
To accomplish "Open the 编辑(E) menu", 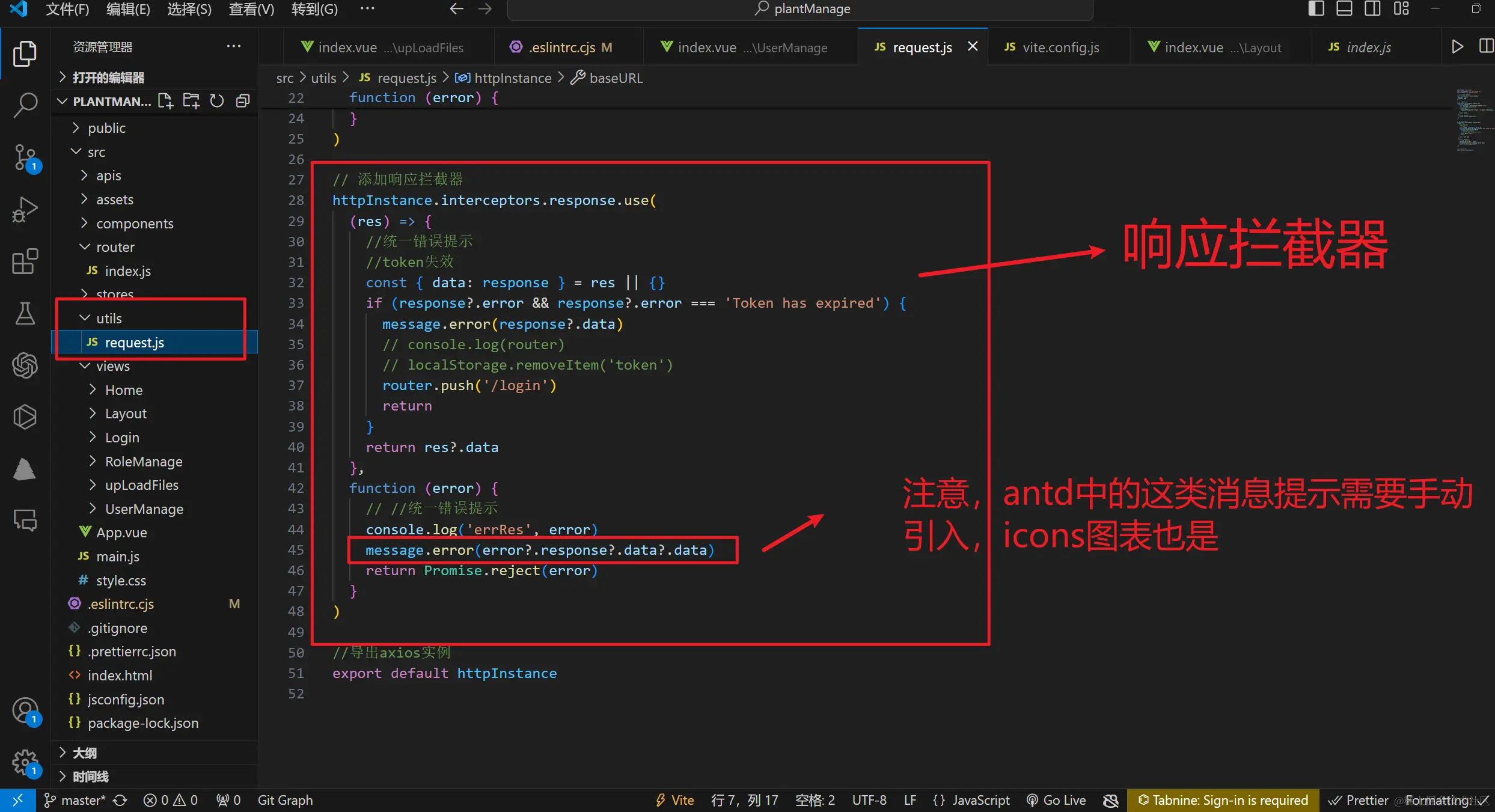I will click(x=128, y=9).
